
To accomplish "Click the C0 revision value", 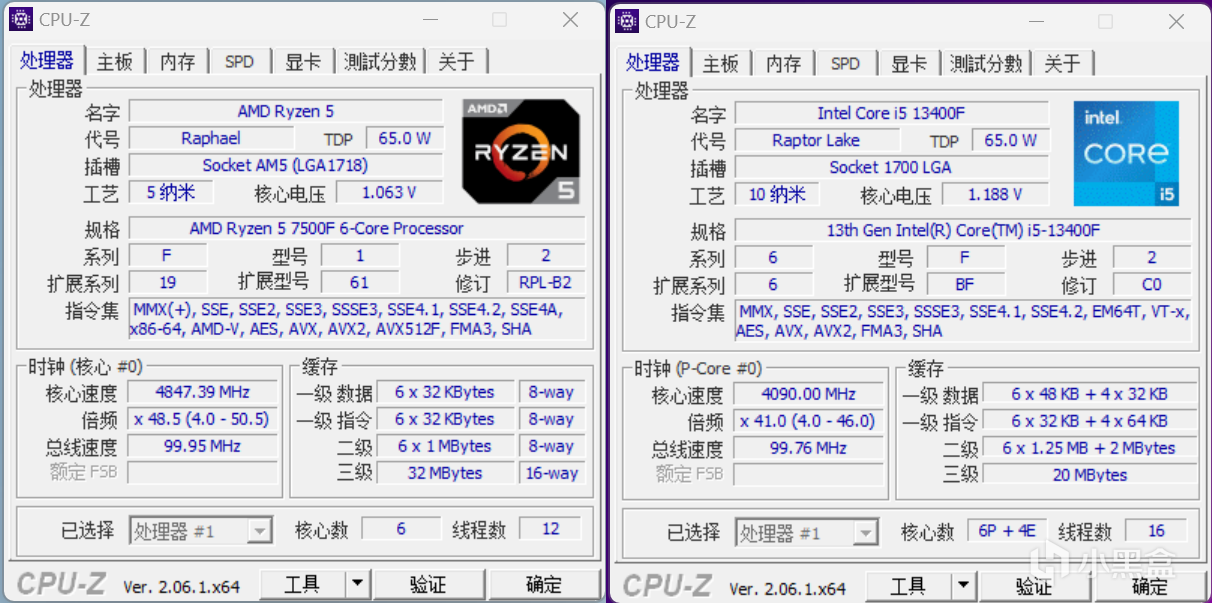I will click(1152, 285).
